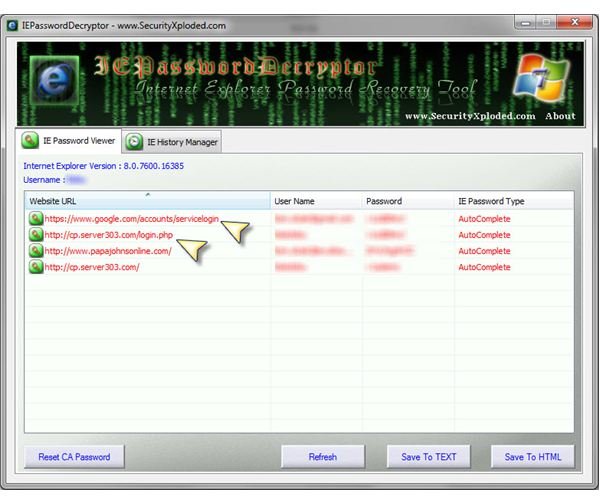Viewport: 600px width, 496px height.
Task: Open www.SecurityXploded.com link in banner
Action: coord(470,116)
